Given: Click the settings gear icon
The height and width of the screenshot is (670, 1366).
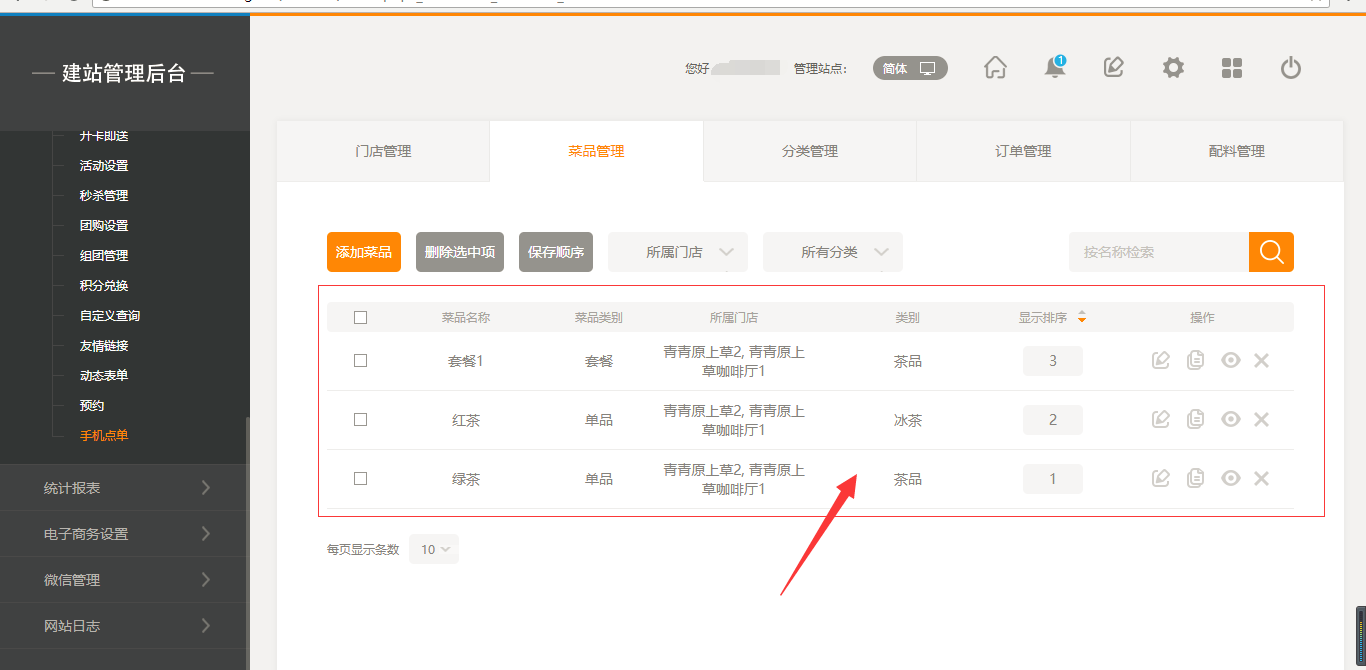Looking at the screenshot, I should pos(1173,68).
